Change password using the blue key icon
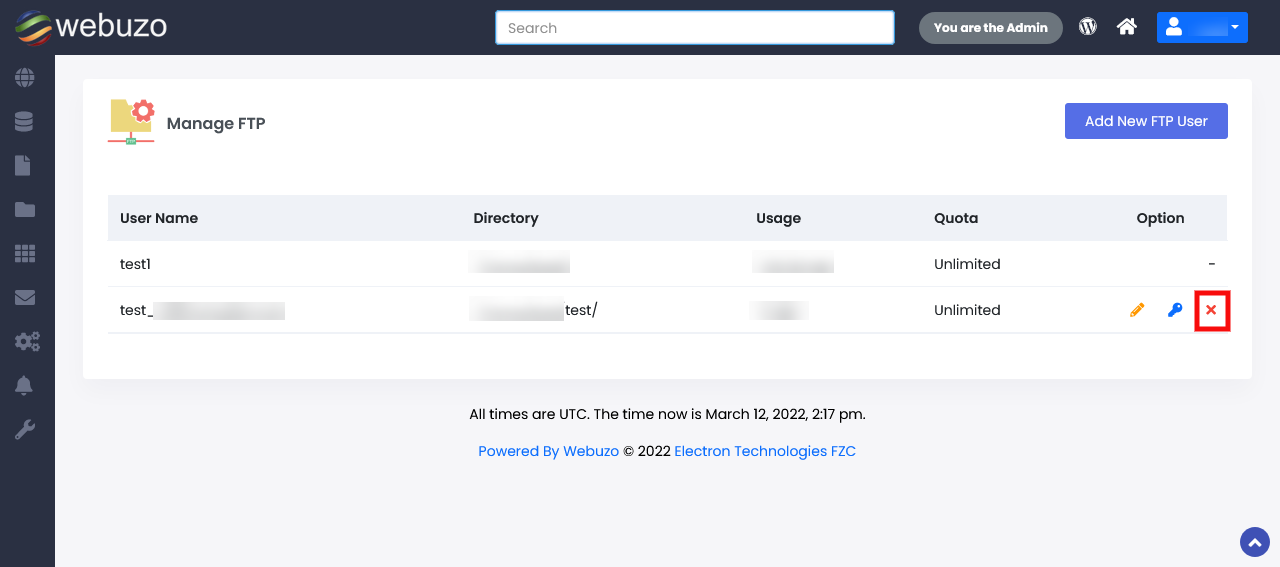The width and height of the screenshot is (1280, 567). point(1175,310)
